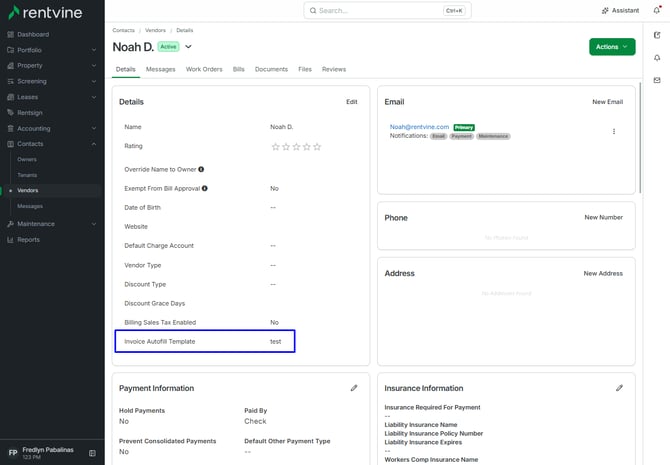Click the bell icon in right rail
The height and width of the screenshot is (465, 670).
[657, 58]
